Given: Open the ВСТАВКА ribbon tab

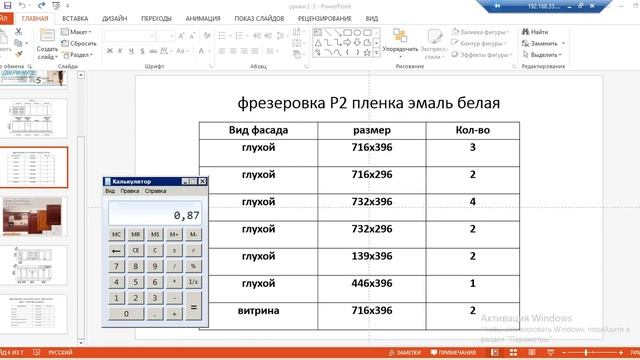Looking at the screenshot, I should coord(75,18).
